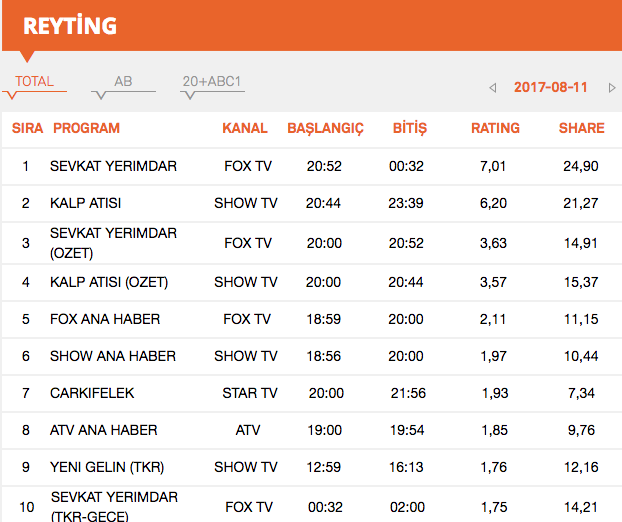Image resolution: width=622 pixels, height=522 pixels.
Task: Select the CARKIFELEK program entry
Action: (92, 393)
